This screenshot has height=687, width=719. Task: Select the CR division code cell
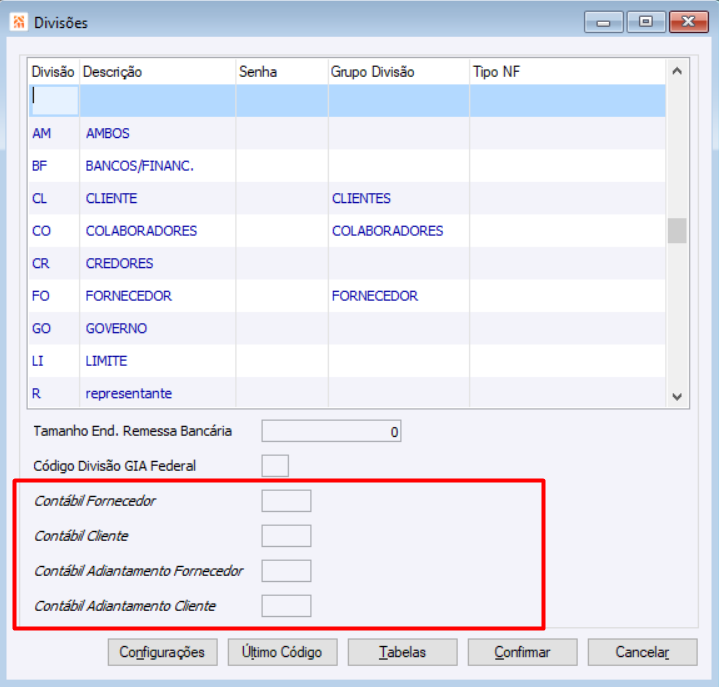coord(54,264)
